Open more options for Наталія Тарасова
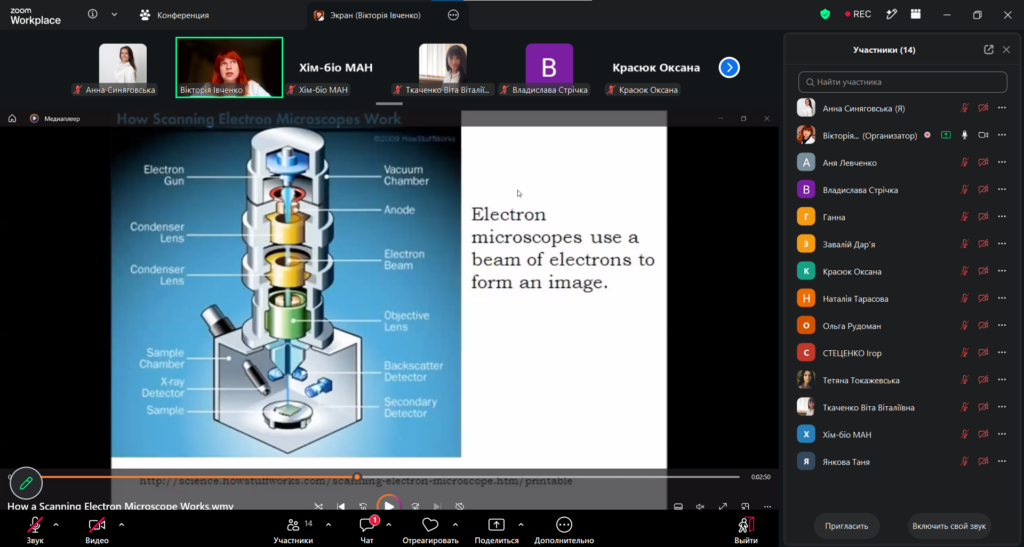This screenshot has height=547, width=1024. 1002,298
